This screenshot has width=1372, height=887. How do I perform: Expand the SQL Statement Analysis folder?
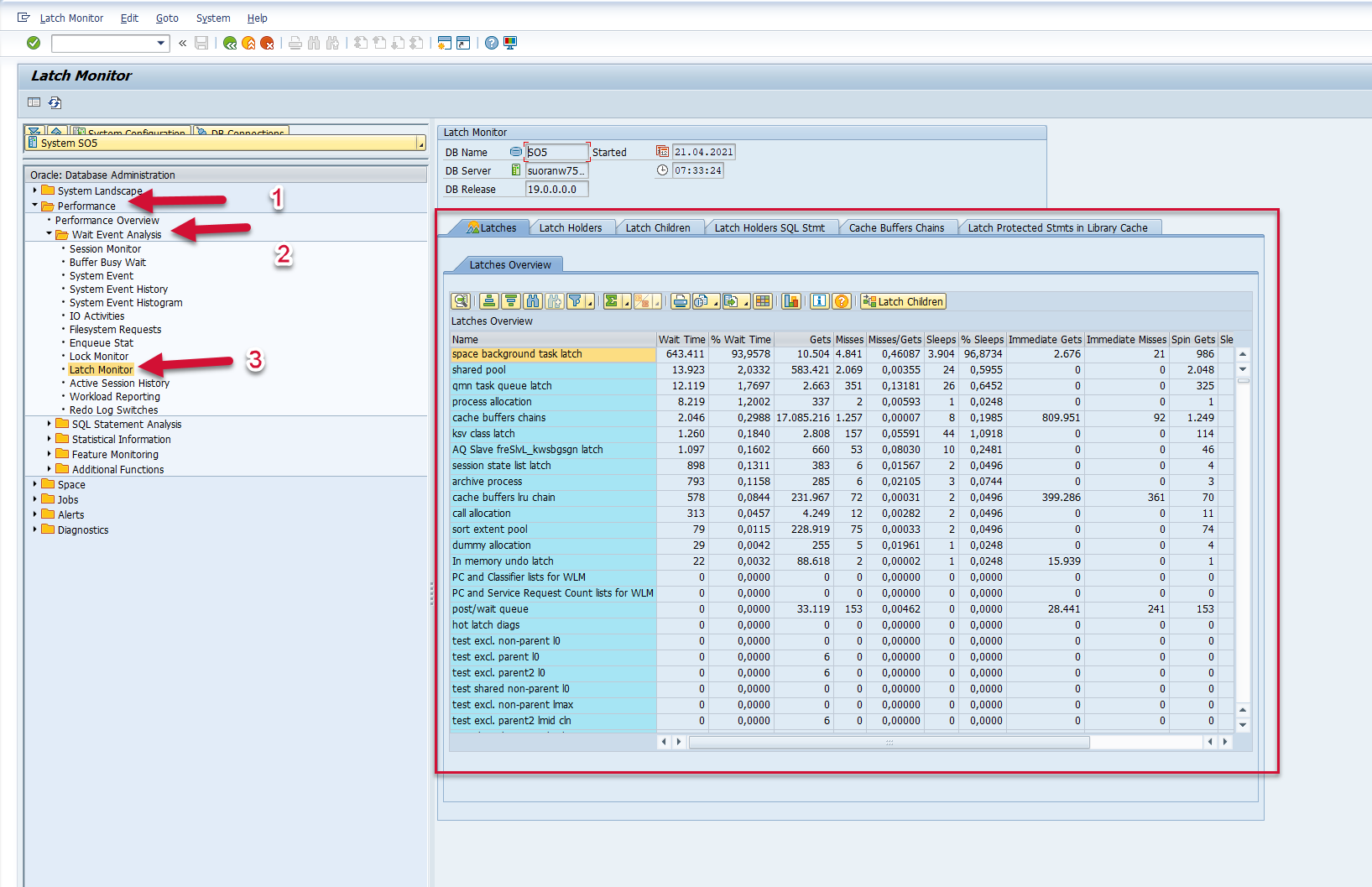49,424
